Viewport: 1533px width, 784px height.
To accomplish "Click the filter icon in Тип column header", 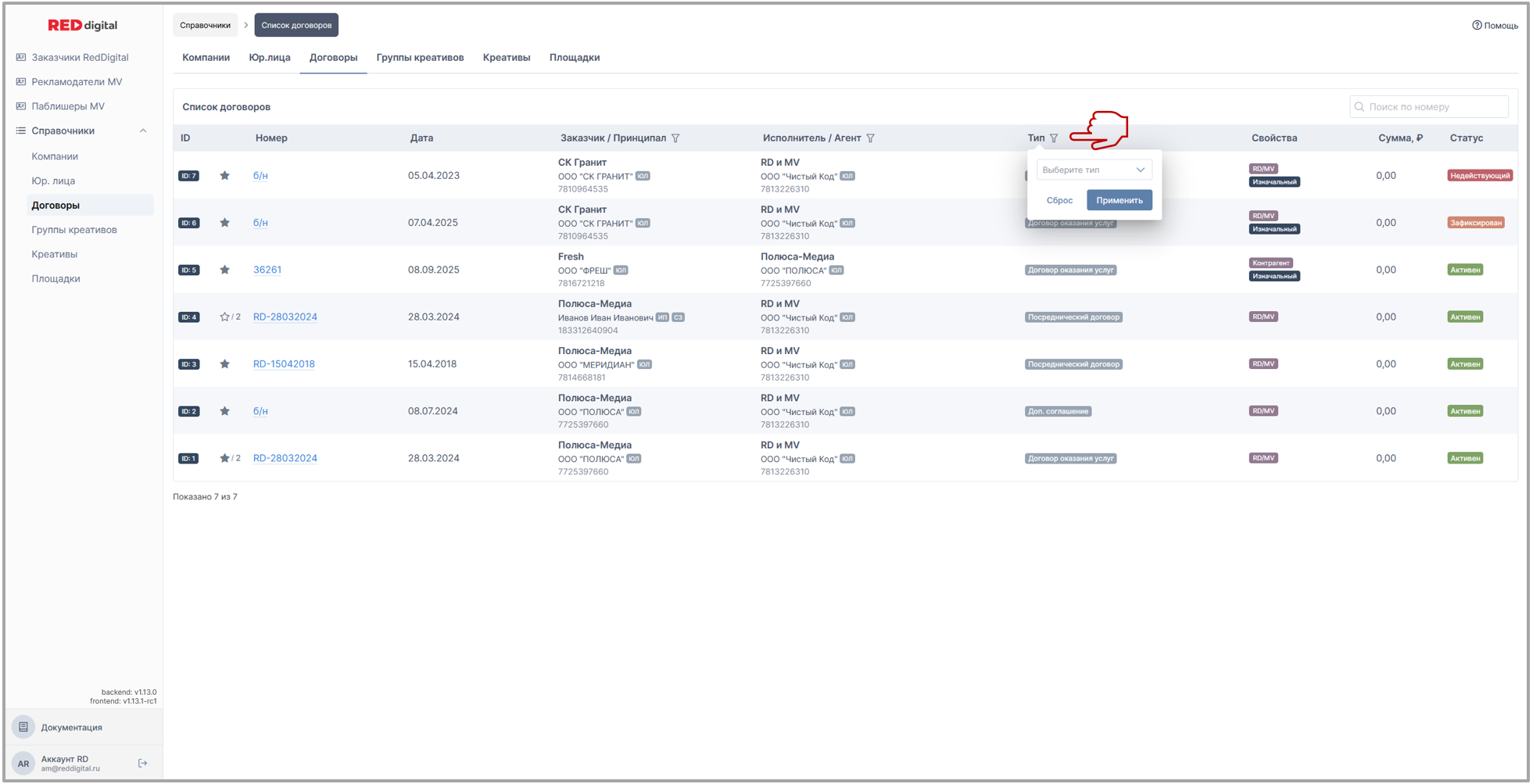I will coord(1054,138).
